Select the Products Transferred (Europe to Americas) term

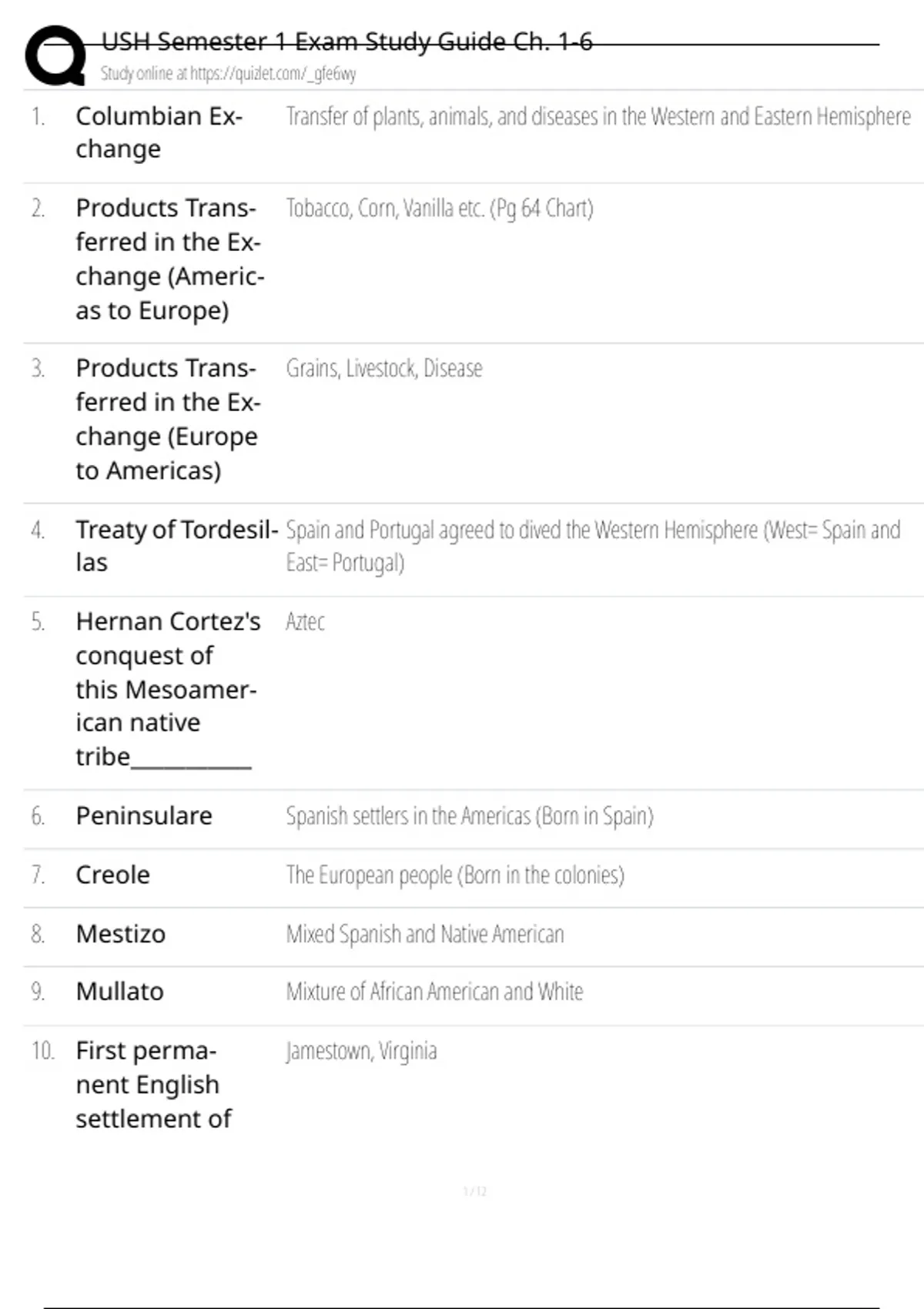(168, 419)
